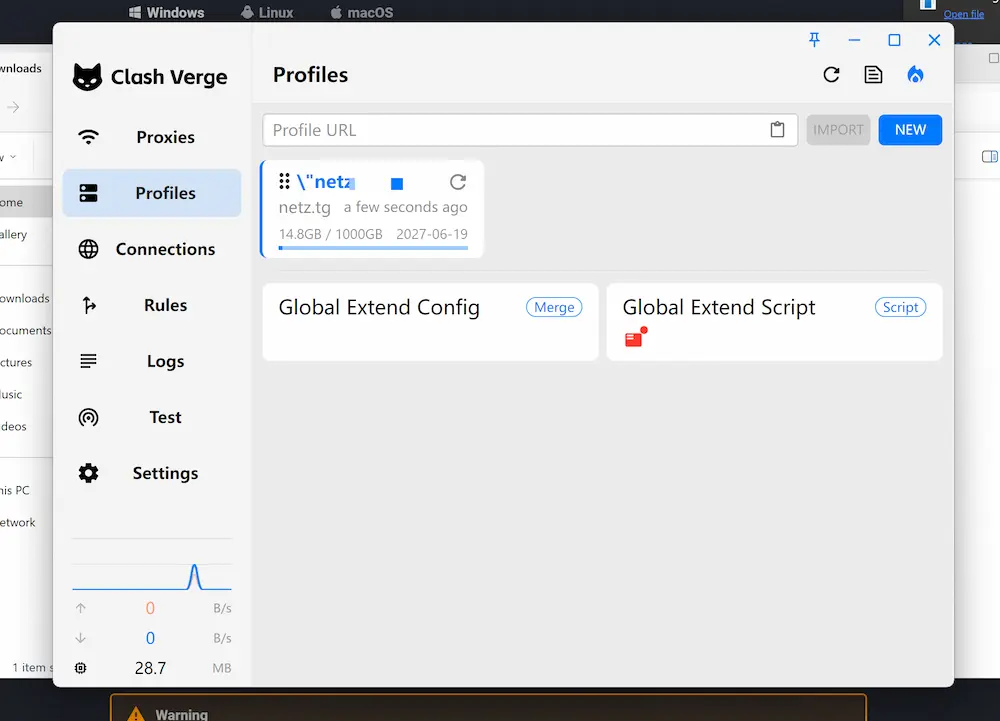1000x721 pixels.
Task: Click the clipboard paste icon in URL field
Action: pos(777,130)
